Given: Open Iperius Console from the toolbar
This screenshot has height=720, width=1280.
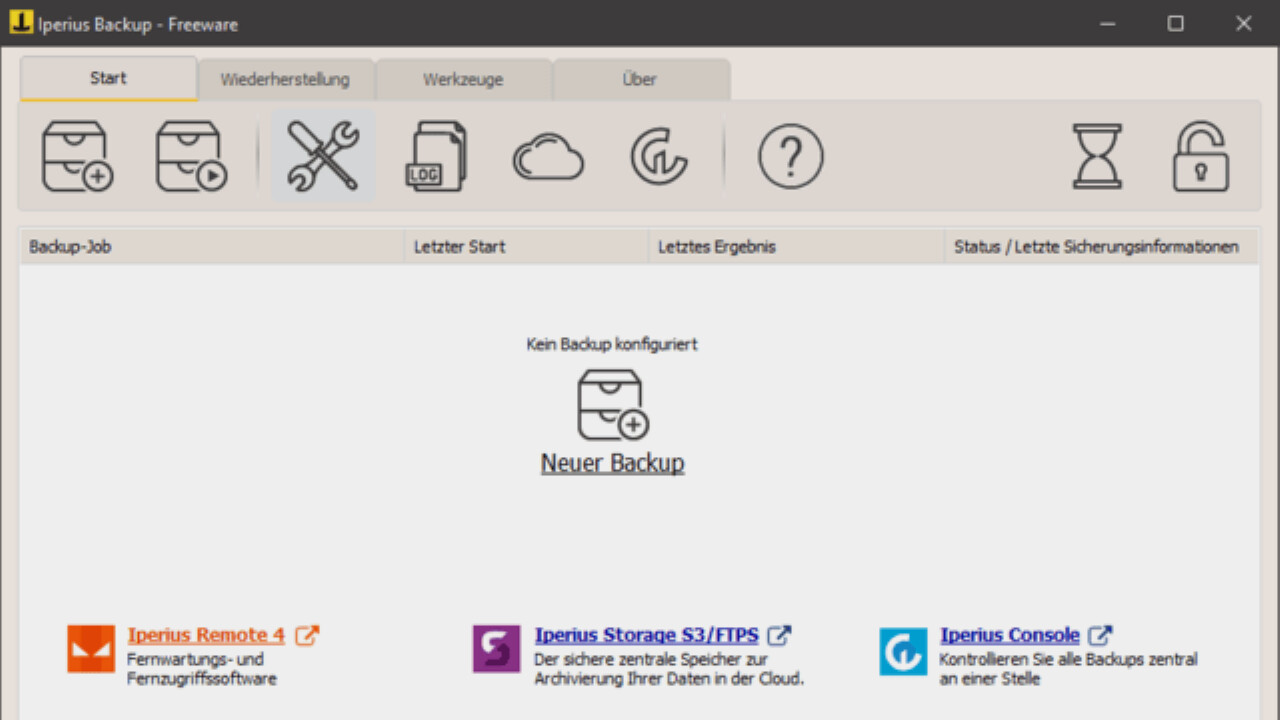Looking at the screenshot, I should [660, 156].
